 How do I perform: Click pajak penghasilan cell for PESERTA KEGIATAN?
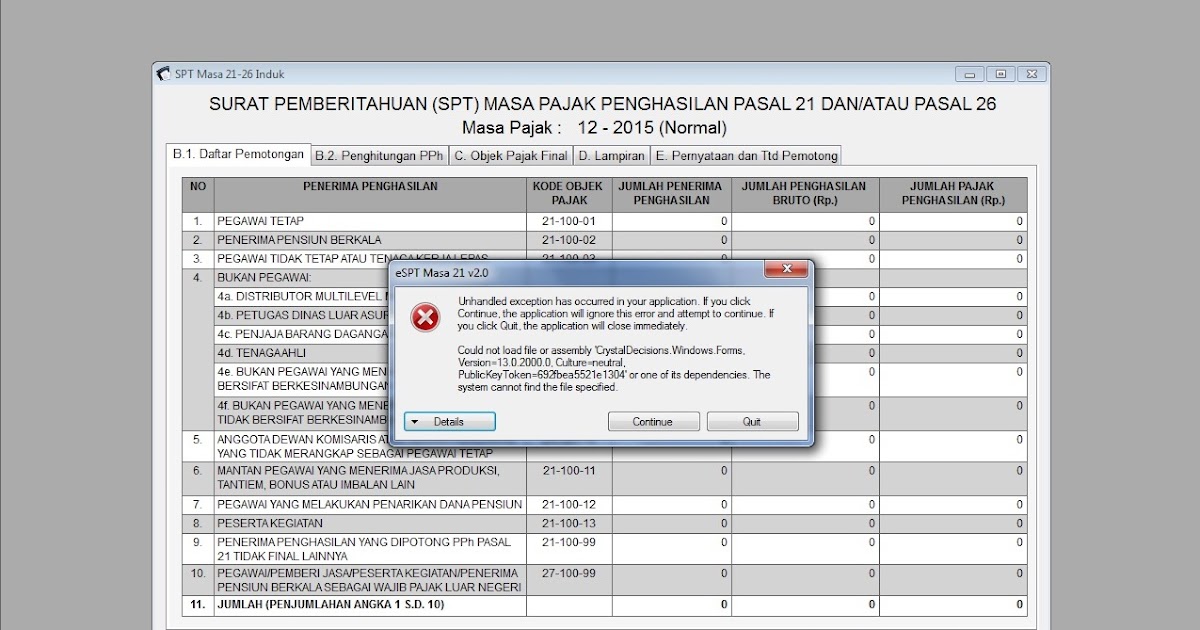[953, 523]
